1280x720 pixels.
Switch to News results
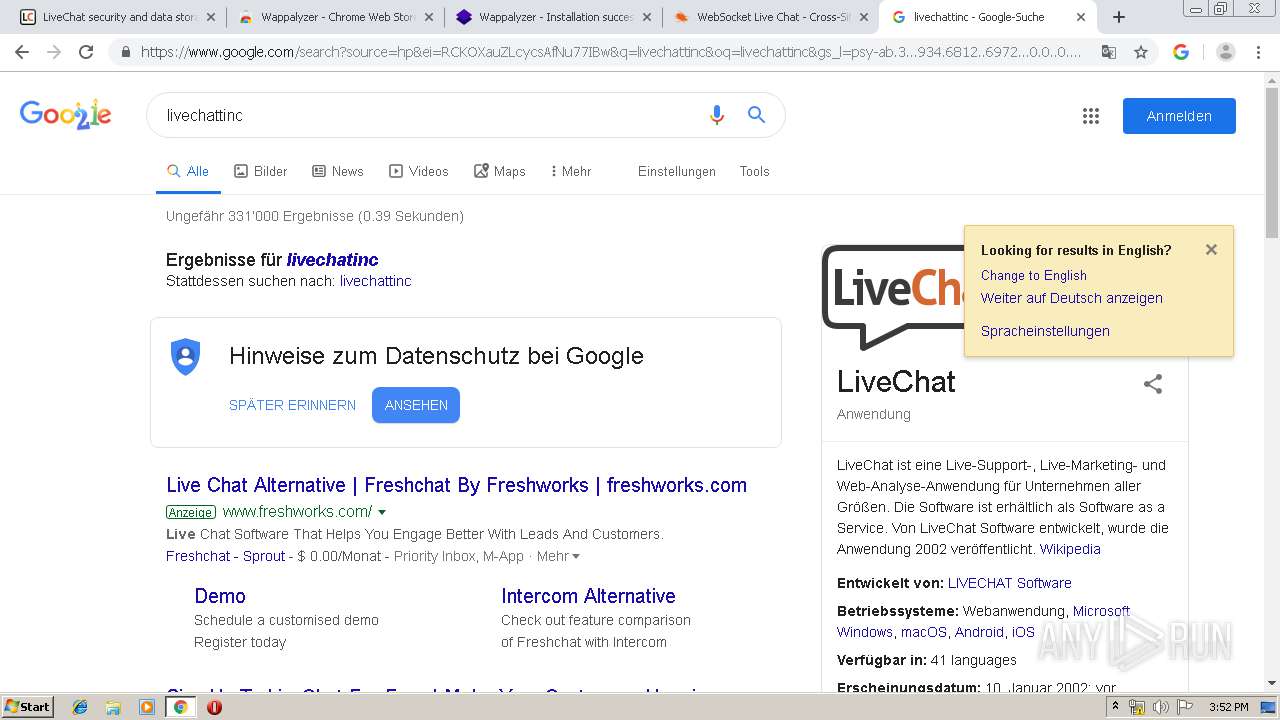point(338,171)
